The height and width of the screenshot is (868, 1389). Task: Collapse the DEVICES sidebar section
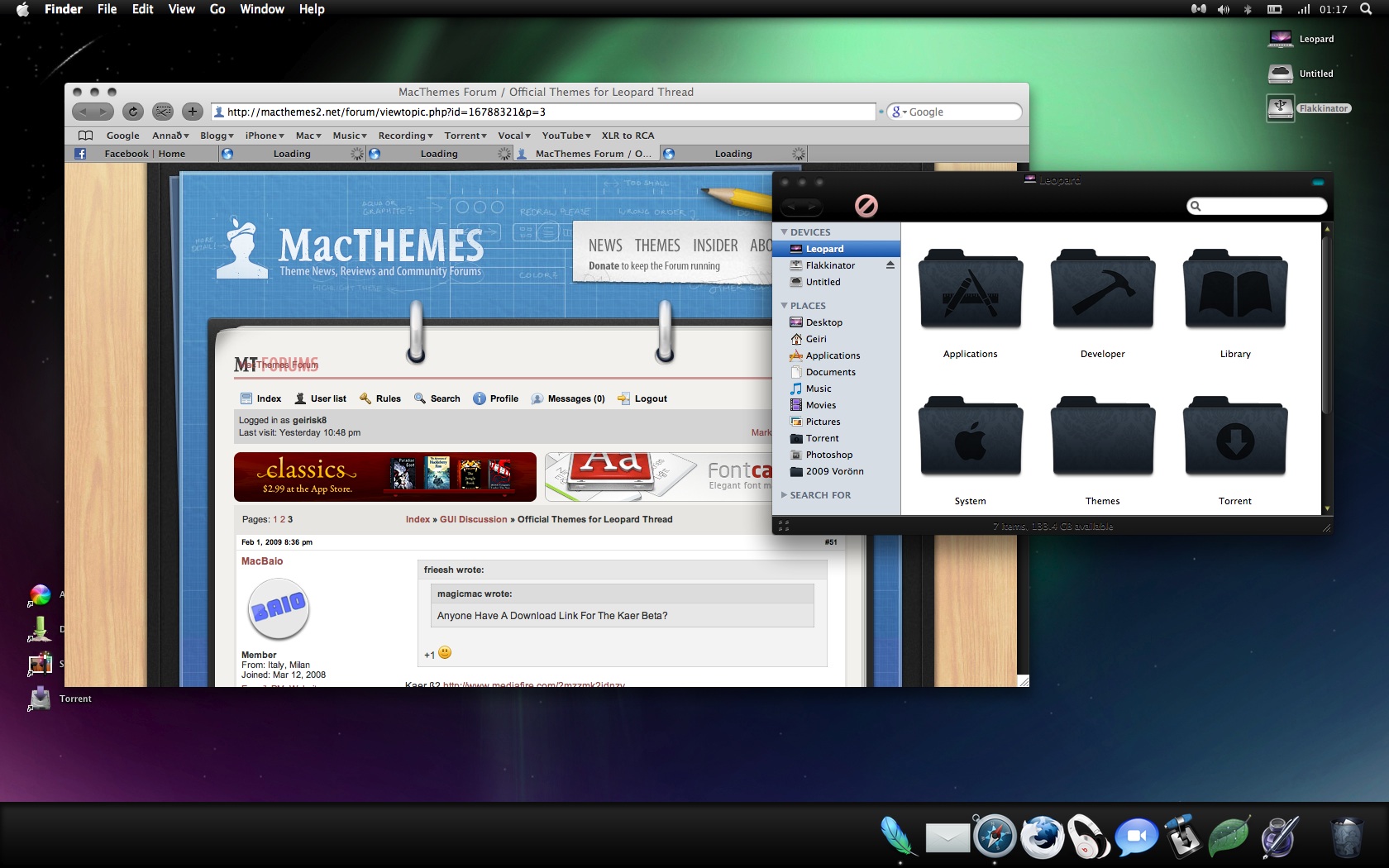(x=785, y=232)
